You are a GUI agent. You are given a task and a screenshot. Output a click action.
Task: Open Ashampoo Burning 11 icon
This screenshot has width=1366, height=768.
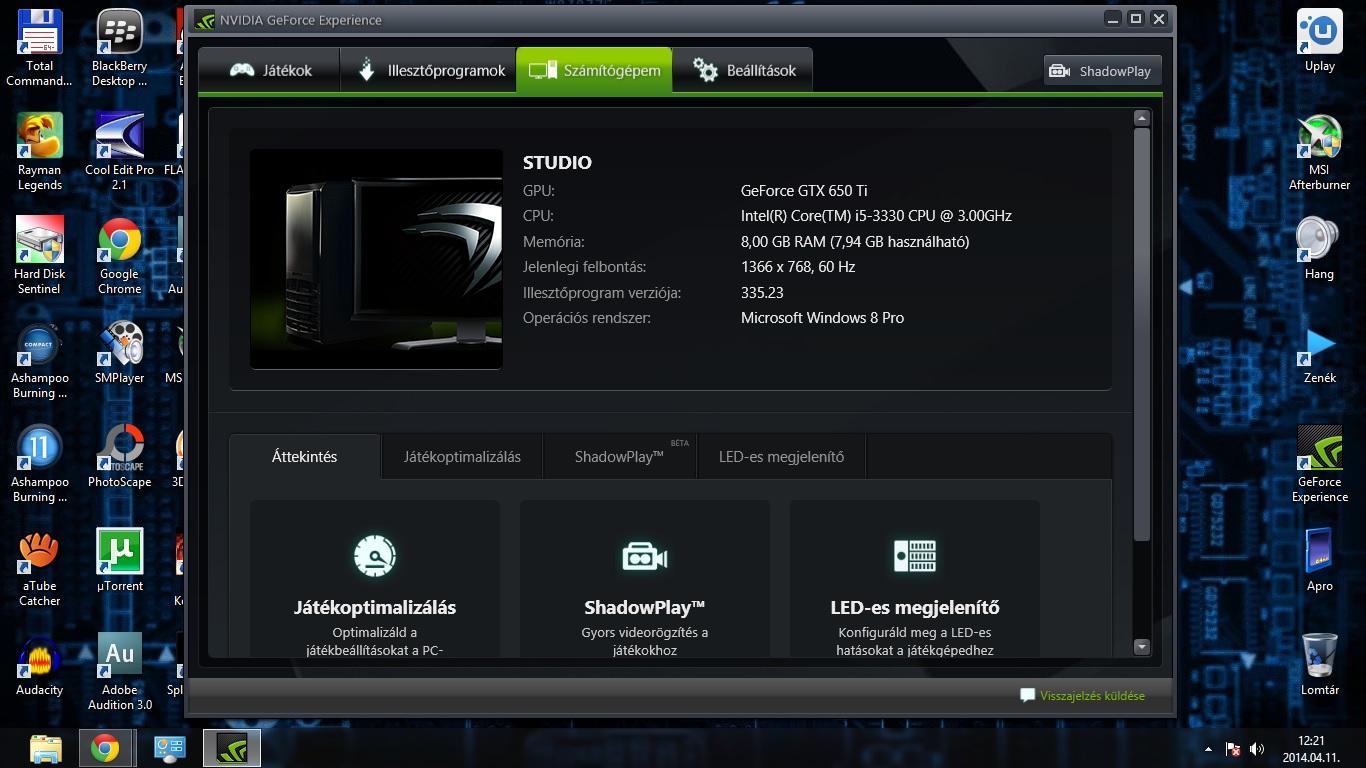[40, 464]
